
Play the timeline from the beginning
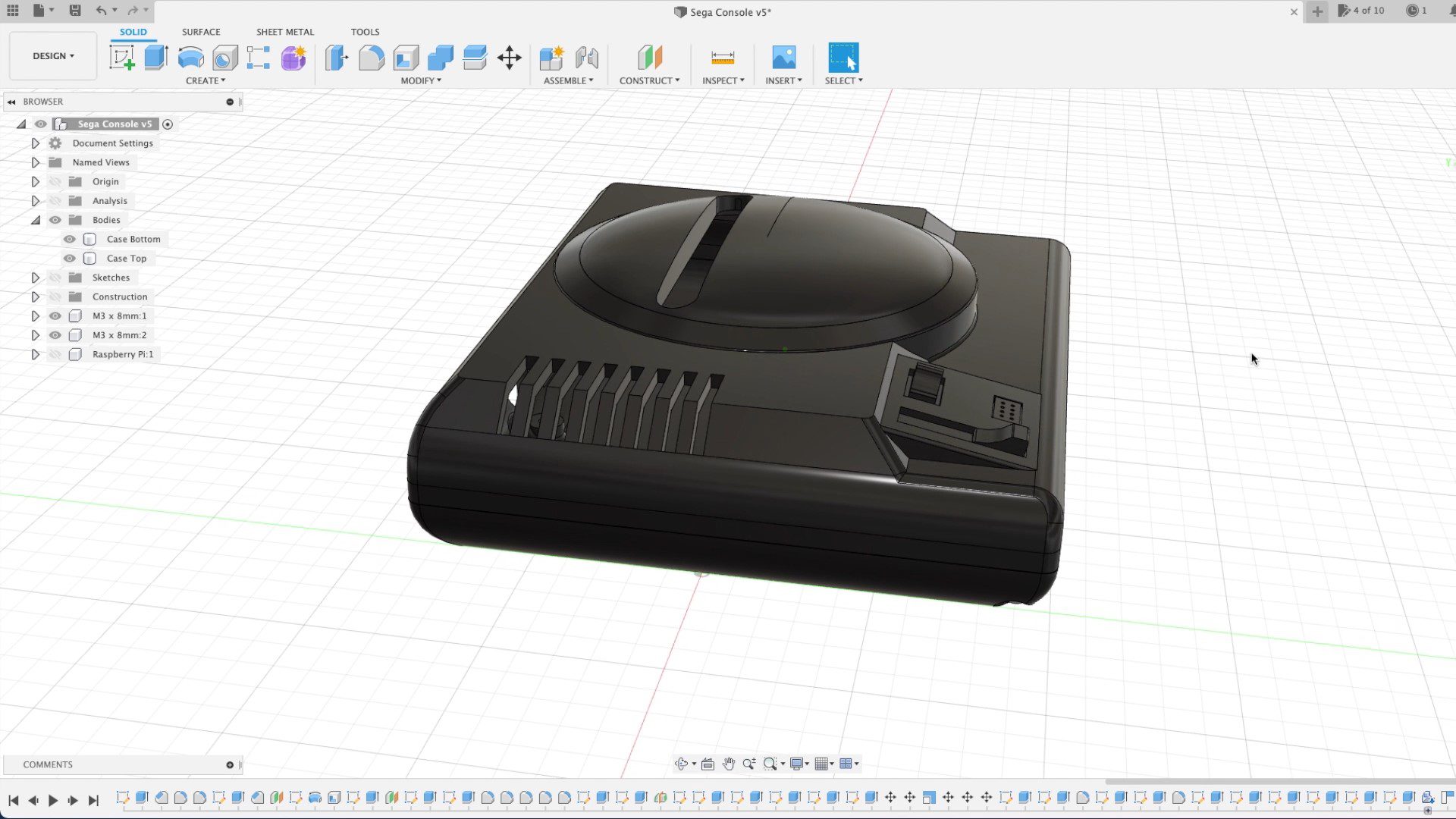click(x=52, y=800)
